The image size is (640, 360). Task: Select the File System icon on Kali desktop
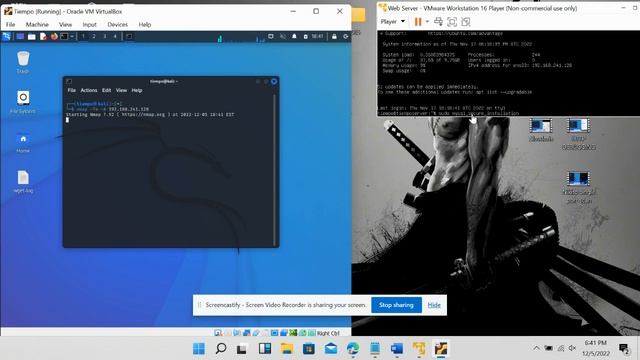23,102
